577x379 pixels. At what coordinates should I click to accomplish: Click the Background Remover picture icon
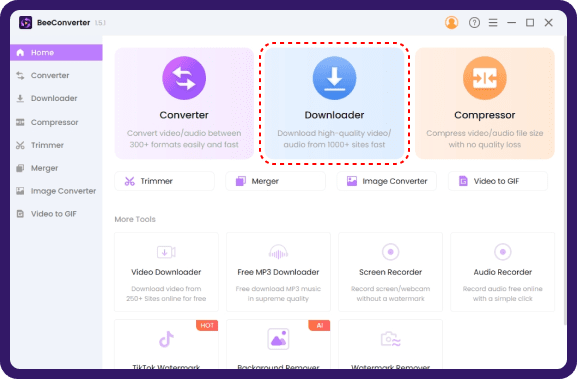click(278, 339)
